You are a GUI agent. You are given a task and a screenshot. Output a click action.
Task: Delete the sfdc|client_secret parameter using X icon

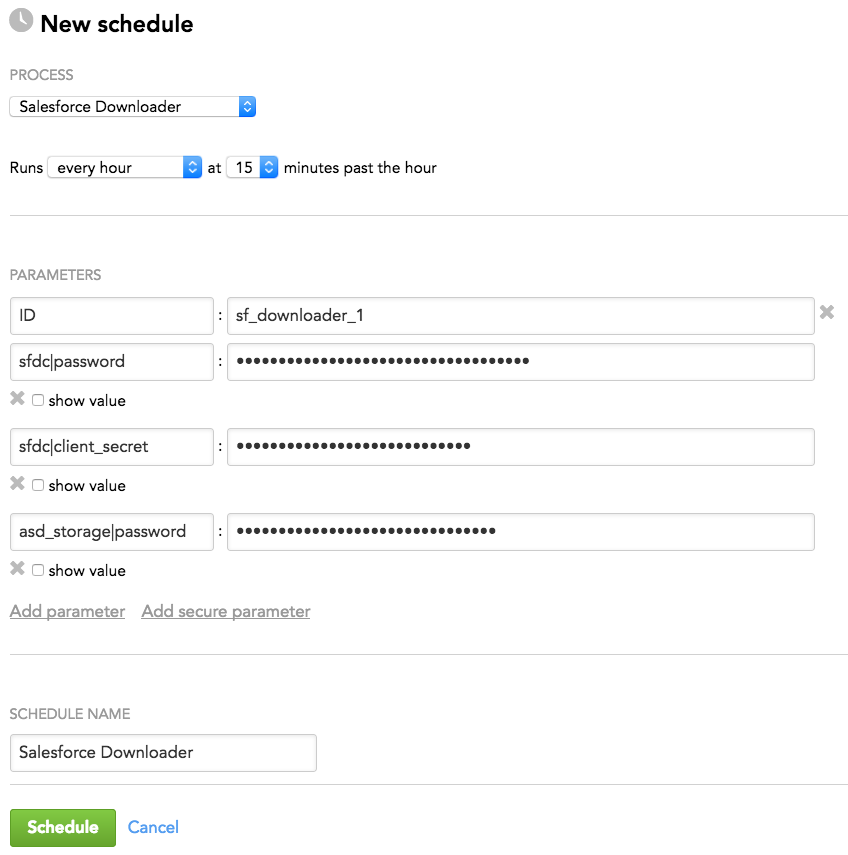(17, 484)
